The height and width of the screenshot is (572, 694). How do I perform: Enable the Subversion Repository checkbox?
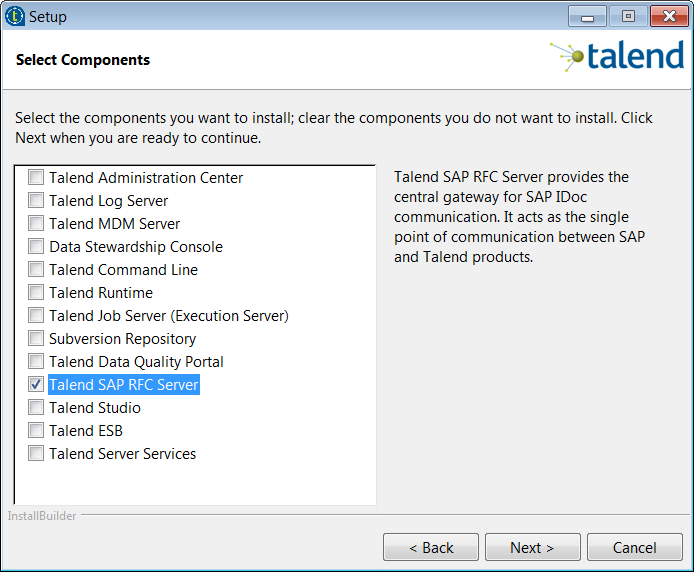click(x=36, y=339)
